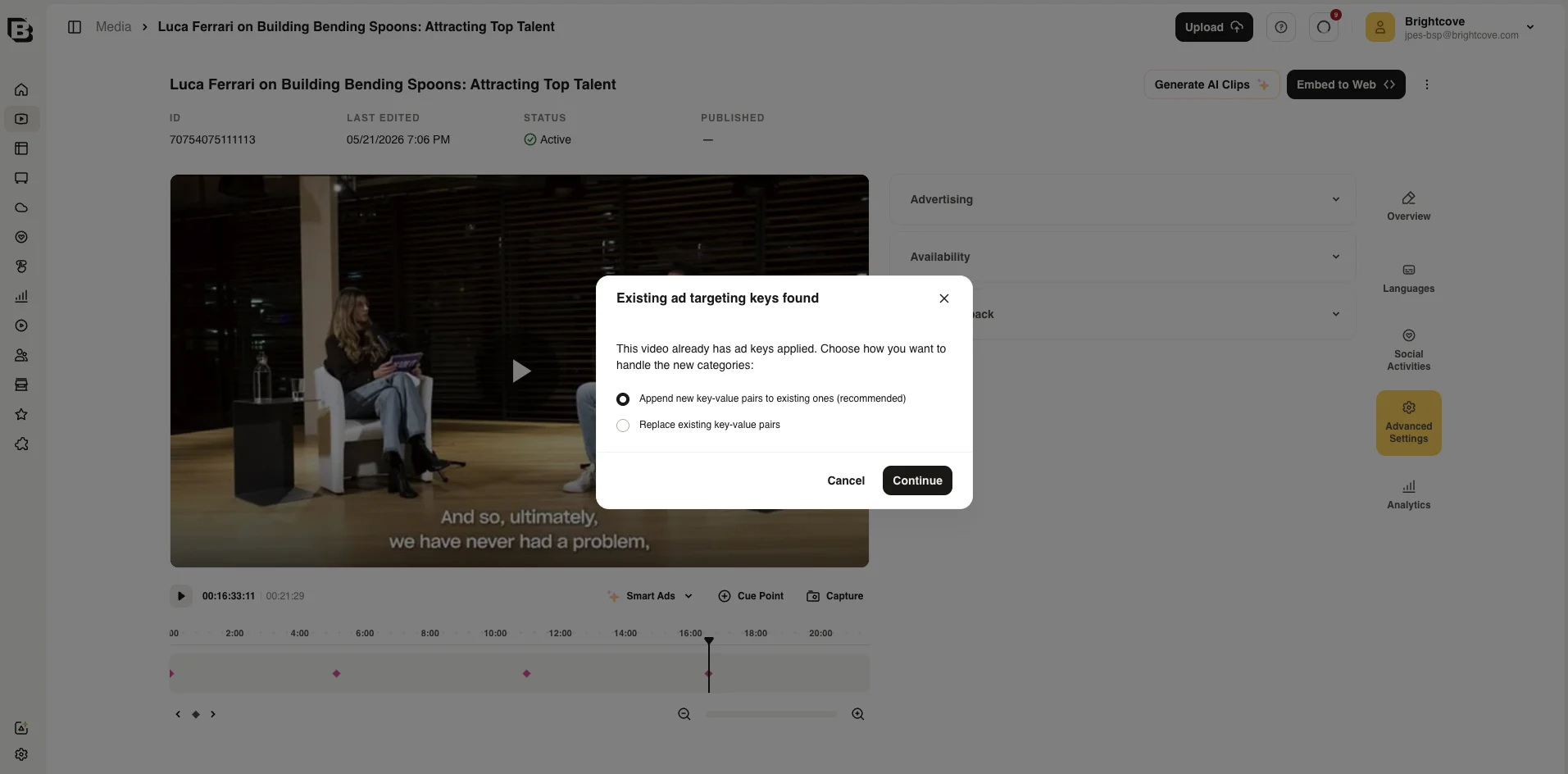1568x774 pixels.
Task: Click the Brightcove user avatar icon
Action: pyautogui.click(x=1379, y=27)
